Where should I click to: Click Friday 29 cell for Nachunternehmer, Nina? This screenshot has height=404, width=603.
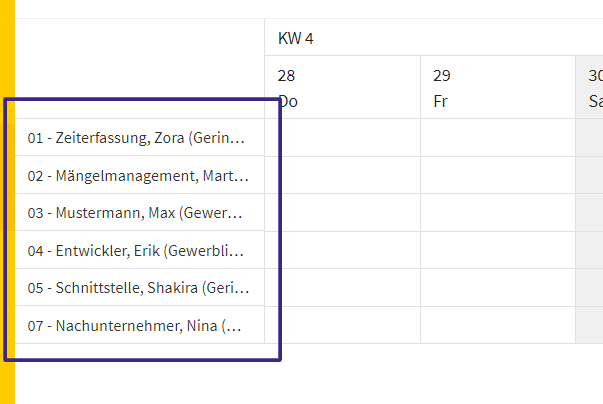pos(498,325)
